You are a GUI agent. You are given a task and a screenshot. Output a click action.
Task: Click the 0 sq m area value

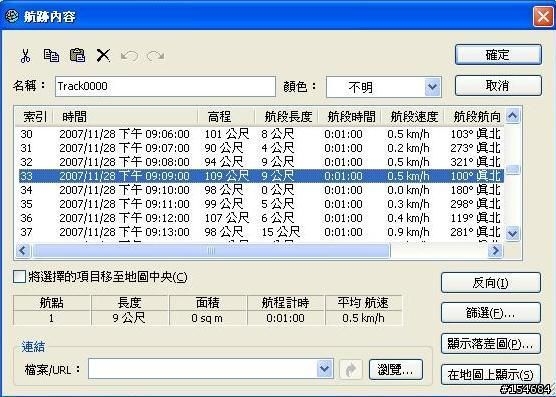[x=207, y=318]
